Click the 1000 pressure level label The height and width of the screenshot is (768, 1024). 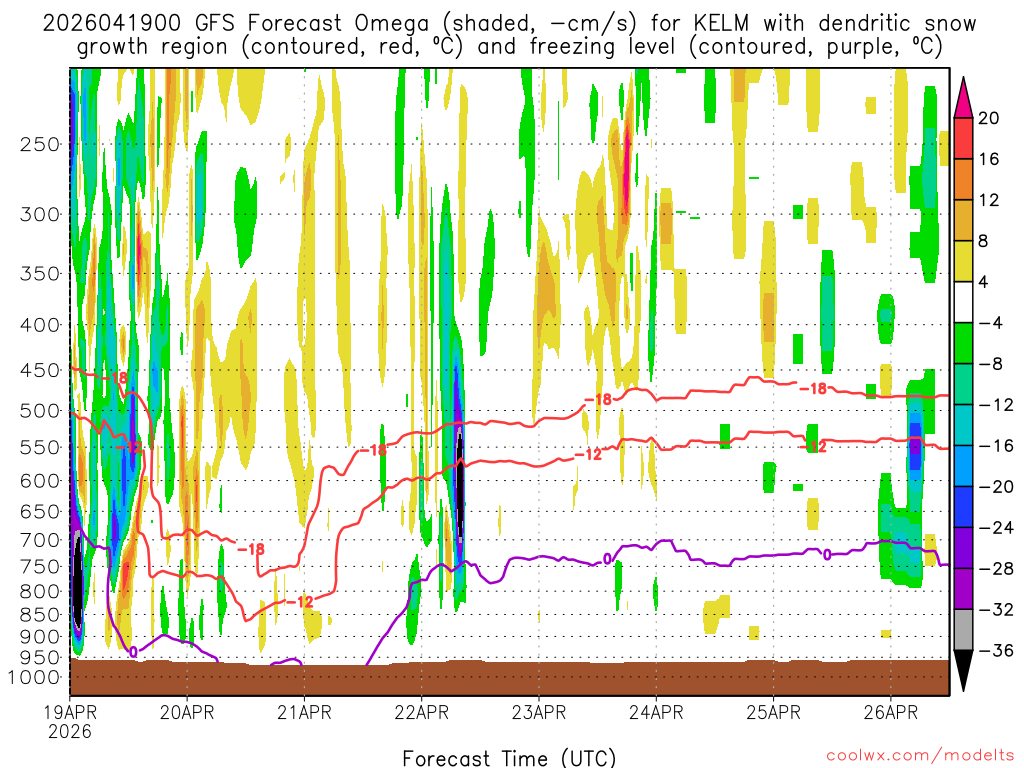click(x=34, y=677)
